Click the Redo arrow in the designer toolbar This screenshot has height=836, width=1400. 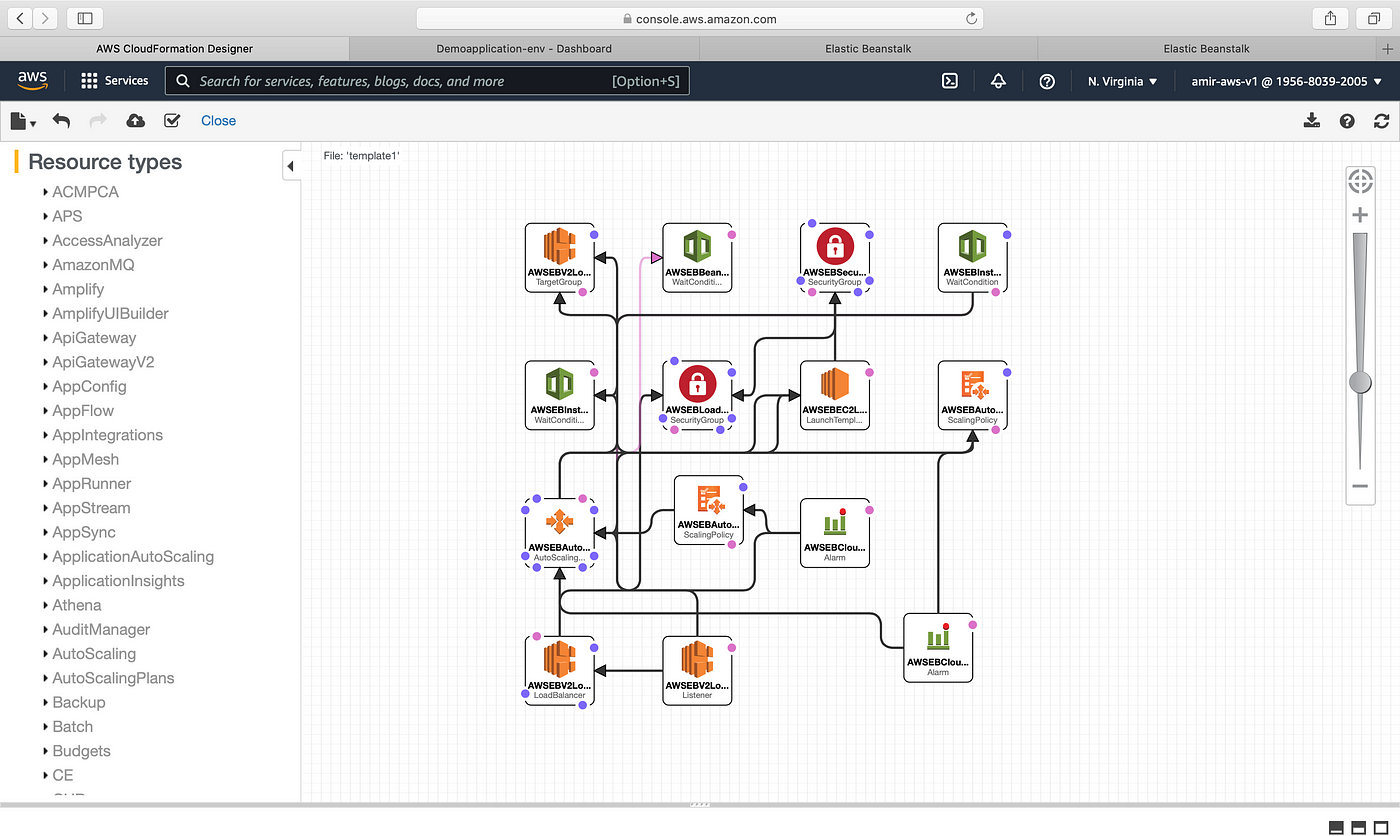click(98, 121)
